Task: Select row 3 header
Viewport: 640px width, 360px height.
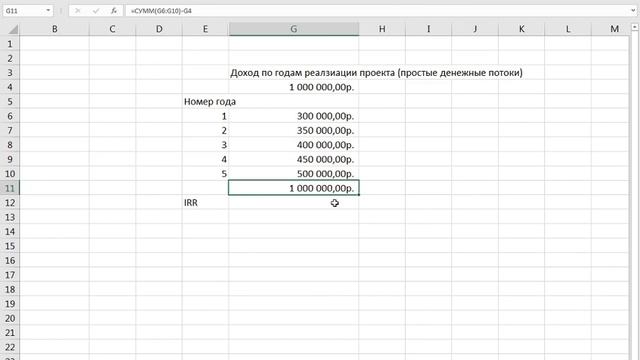Action: pyautogui.click(x=10, y=73)
